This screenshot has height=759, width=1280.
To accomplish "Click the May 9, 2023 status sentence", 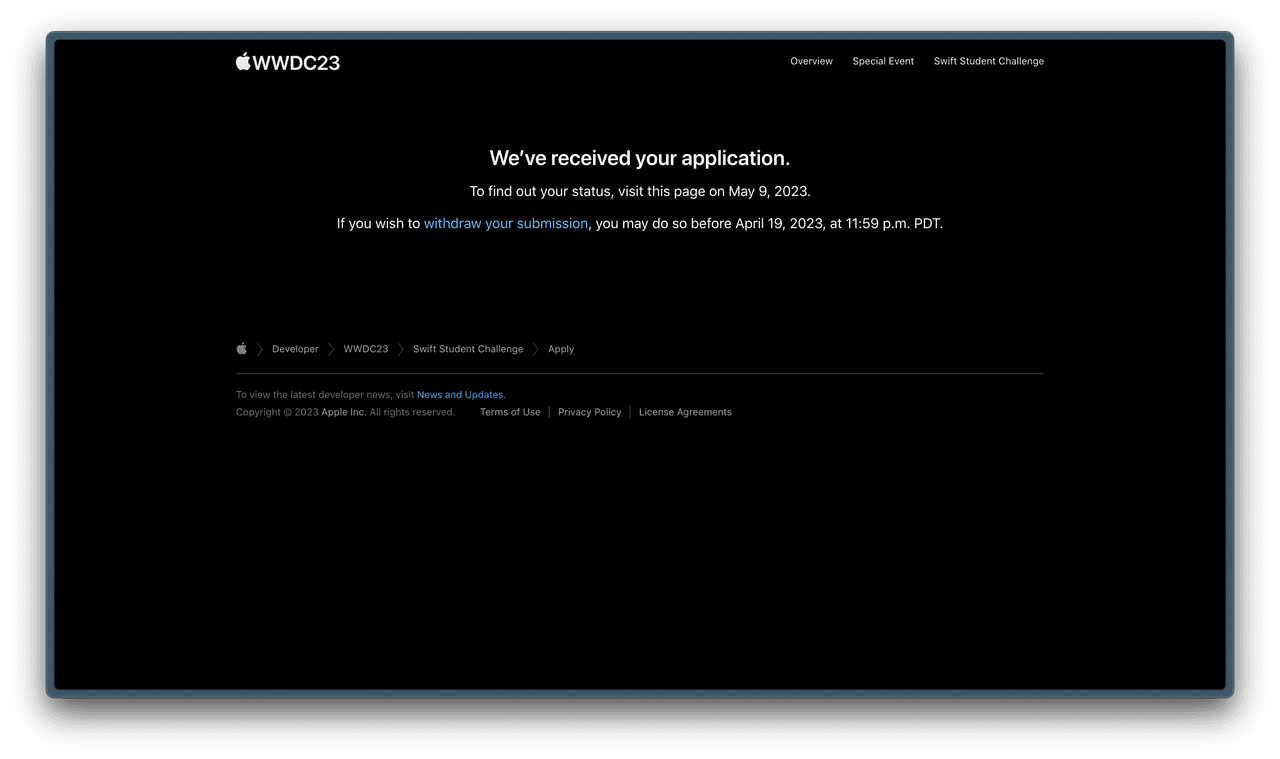I will pyautogui.click(x=640, y=191).
